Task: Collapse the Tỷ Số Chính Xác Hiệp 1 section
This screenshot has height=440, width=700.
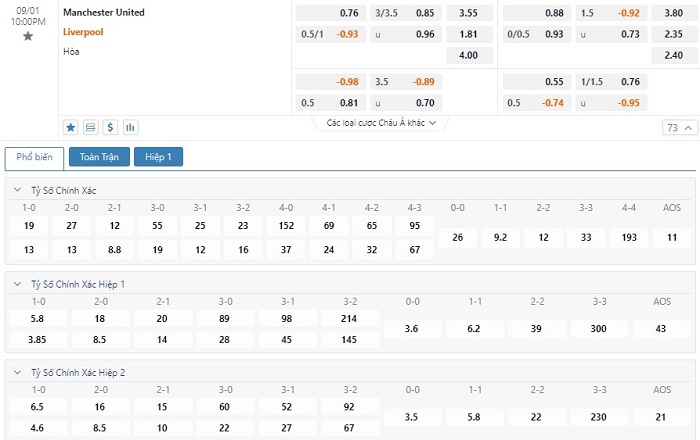Action: pos(18,284)
